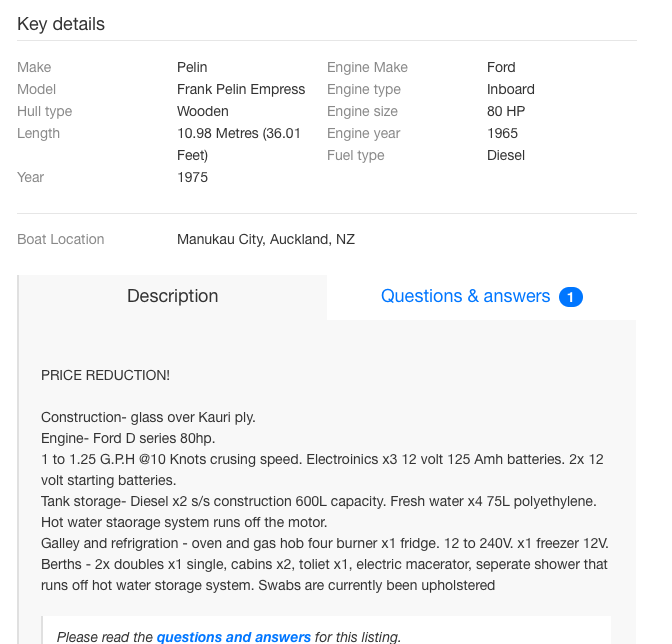Switch to the Description tab

[x=172, y=297]
